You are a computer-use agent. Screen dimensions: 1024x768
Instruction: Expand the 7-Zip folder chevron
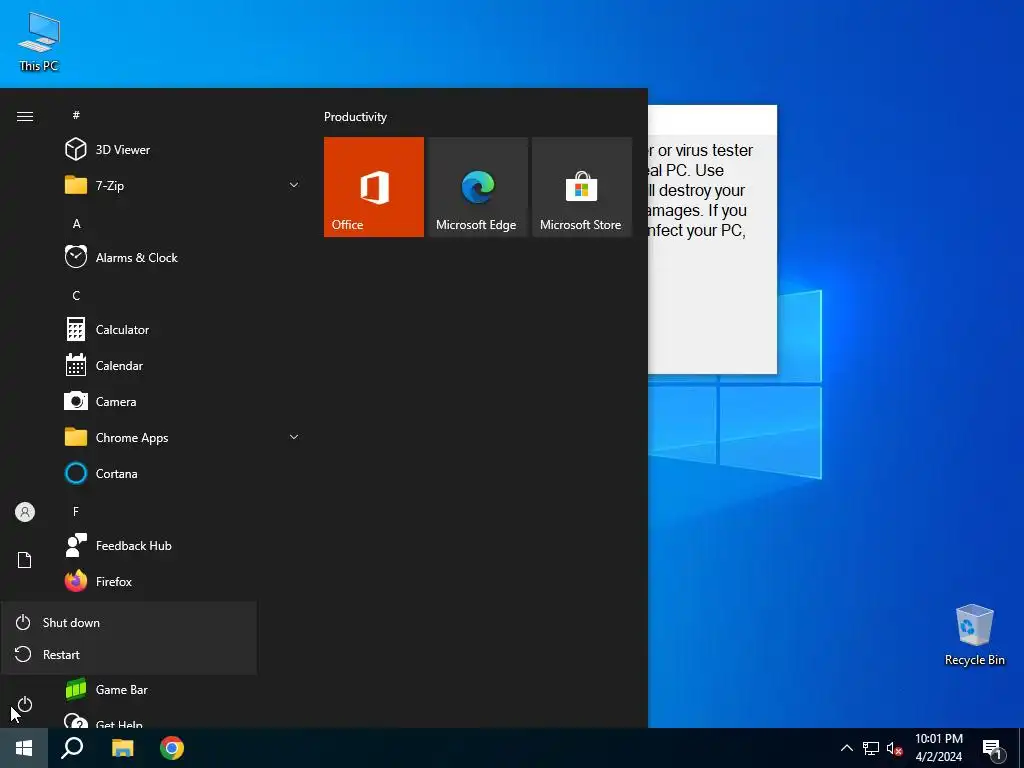(294, 185)
